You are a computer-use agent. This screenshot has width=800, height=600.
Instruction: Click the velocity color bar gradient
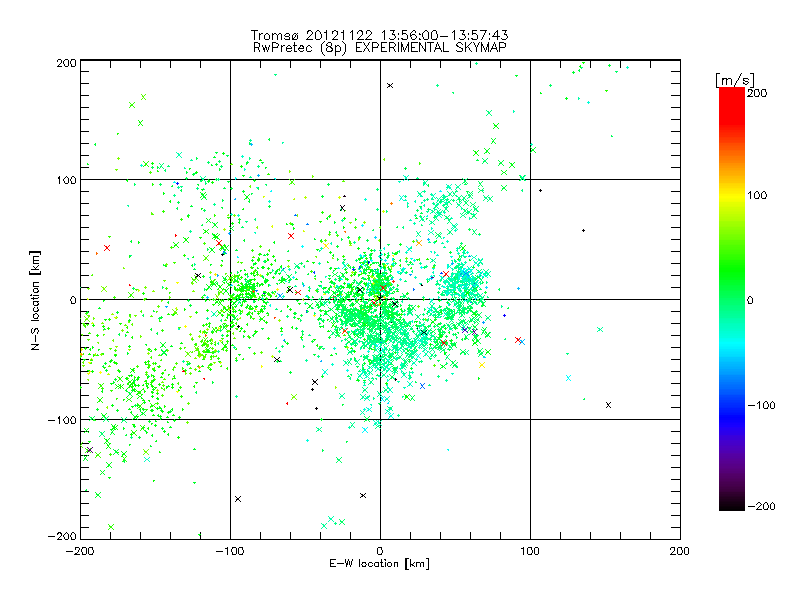point(732,299)
